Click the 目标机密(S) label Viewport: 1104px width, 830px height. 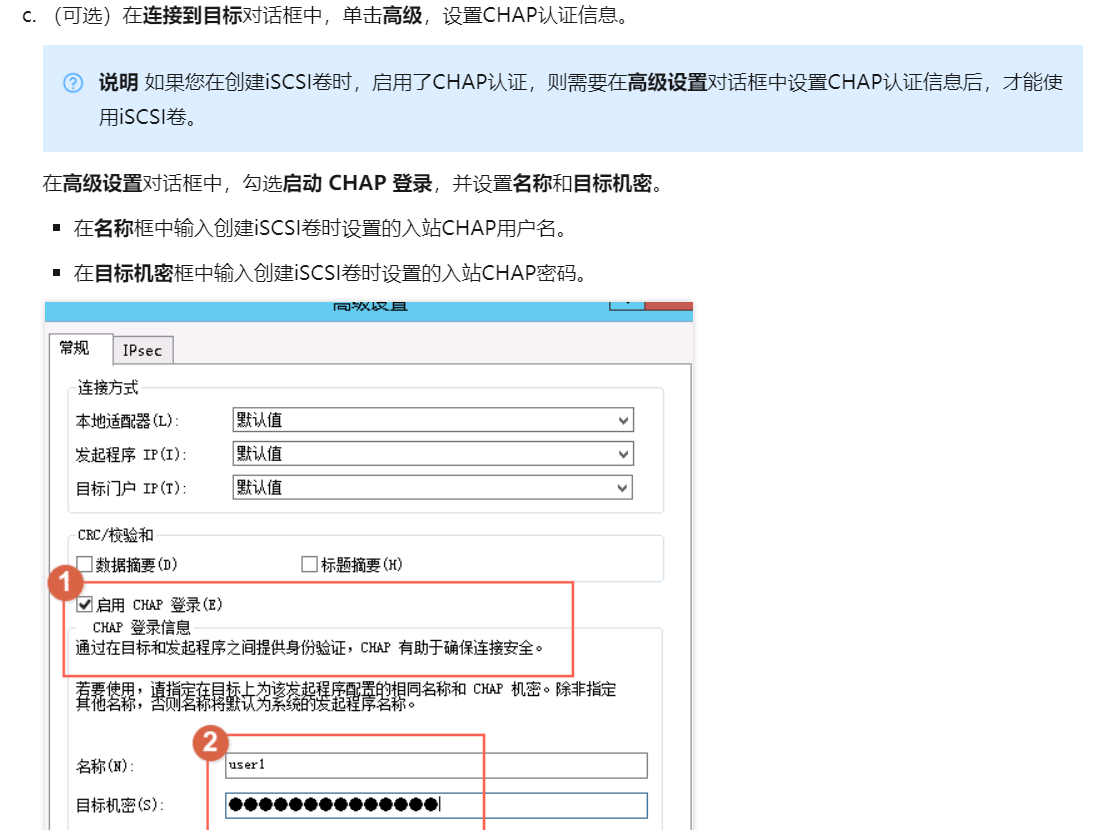[120, 805]
